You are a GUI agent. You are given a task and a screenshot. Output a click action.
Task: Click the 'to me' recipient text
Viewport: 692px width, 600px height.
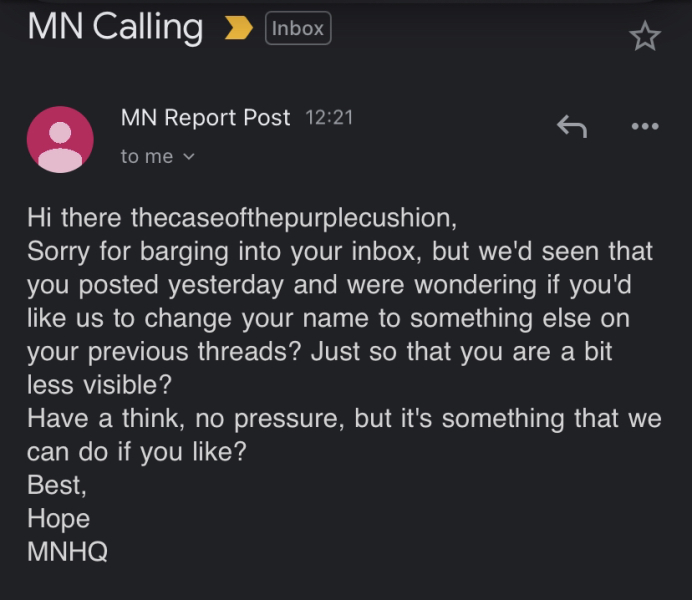(x=146, y=157)
